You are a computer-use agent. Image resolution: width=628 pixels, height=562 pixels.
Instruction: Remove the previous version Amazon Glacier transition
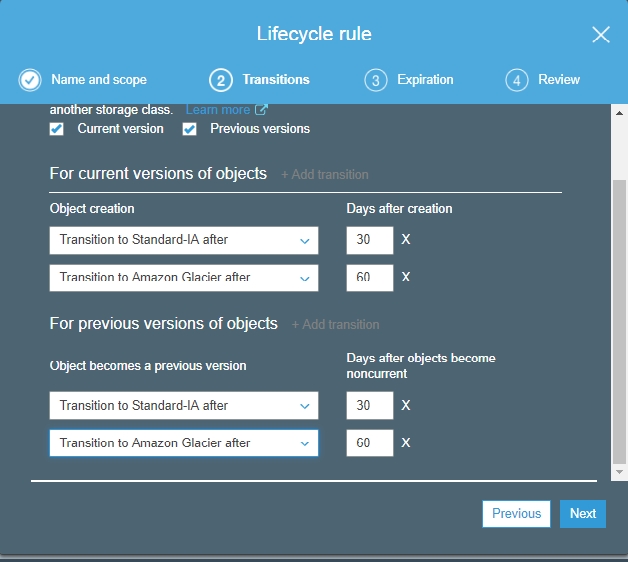(405, 443)
